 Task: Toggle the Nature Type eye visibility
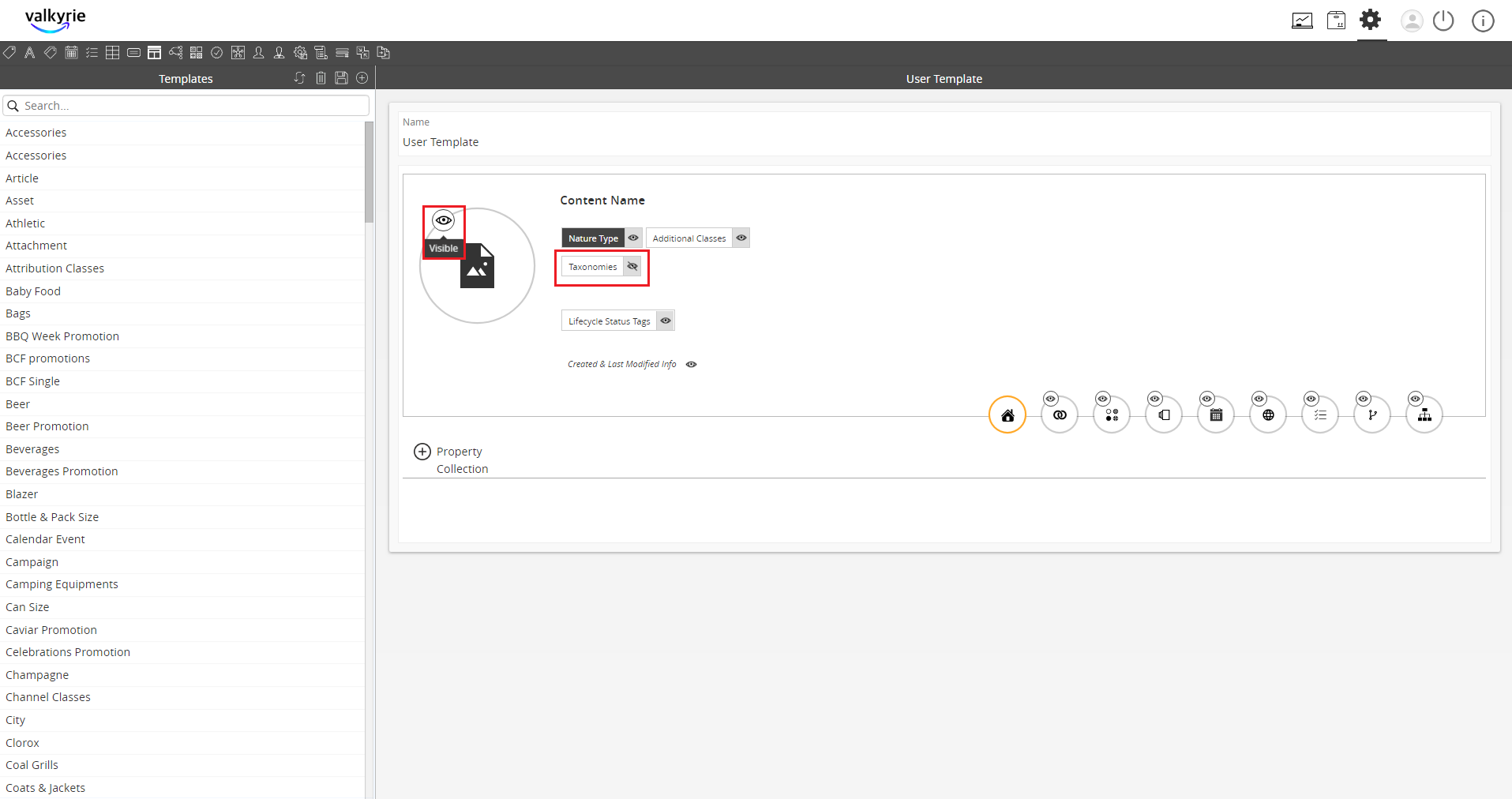click(x=633, y=238)
